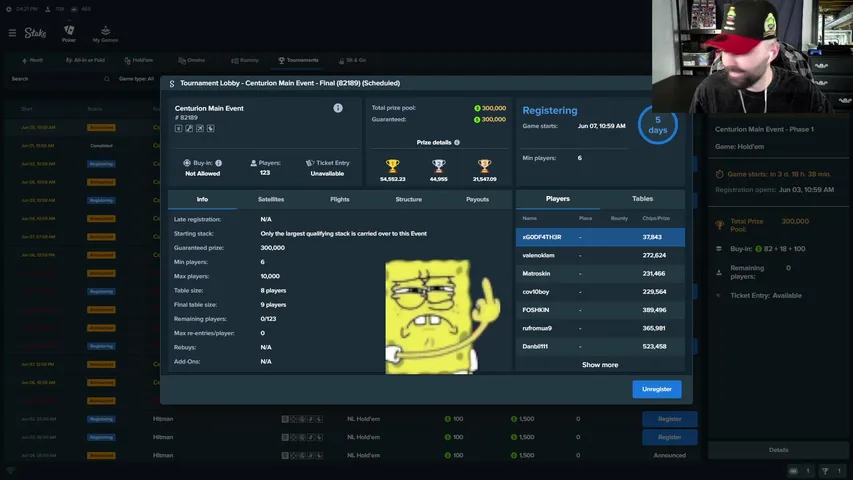Click the Buy-in info icon
Viewport: 853px width, 480px height.
[219, 163]
